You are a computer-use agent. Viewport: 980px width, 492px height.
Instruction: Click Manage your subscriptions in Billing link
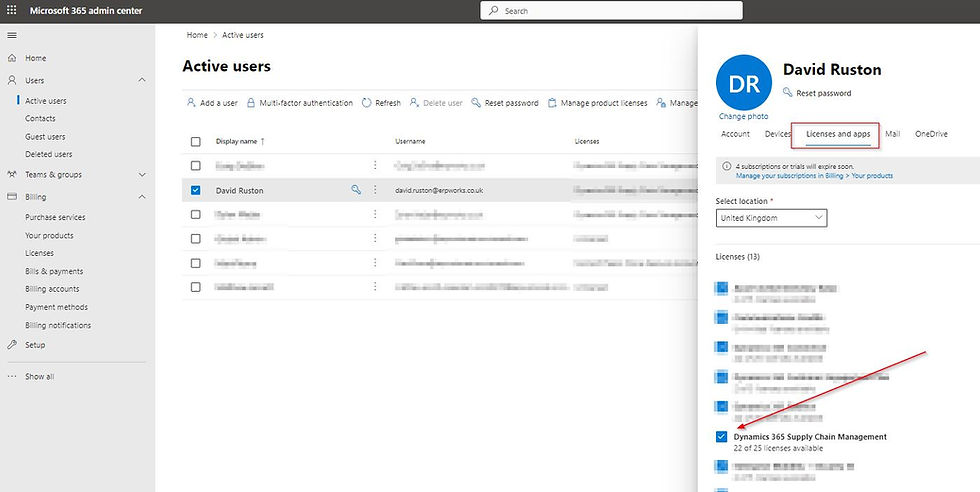[814, 176]
